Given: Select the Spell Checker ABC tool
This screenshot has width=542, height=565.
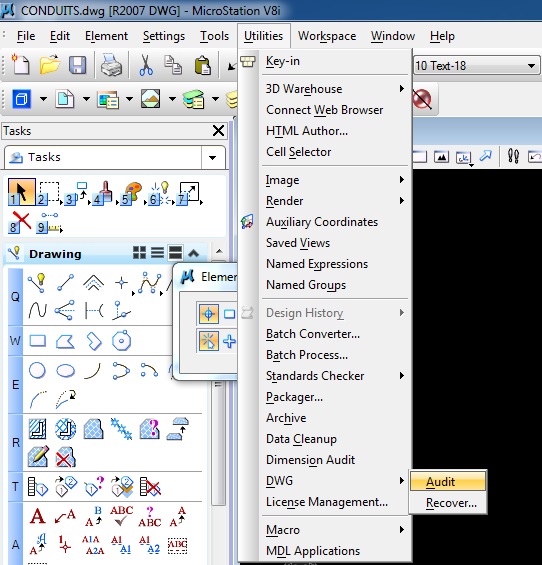Looking at the screenshot, I should pyautogui.click(x=121, y=516).
